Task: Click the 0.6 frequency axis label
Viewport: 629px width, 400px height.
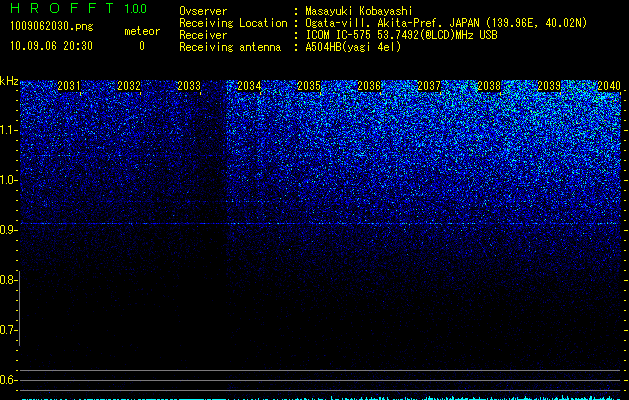Action: coord(7,380)
